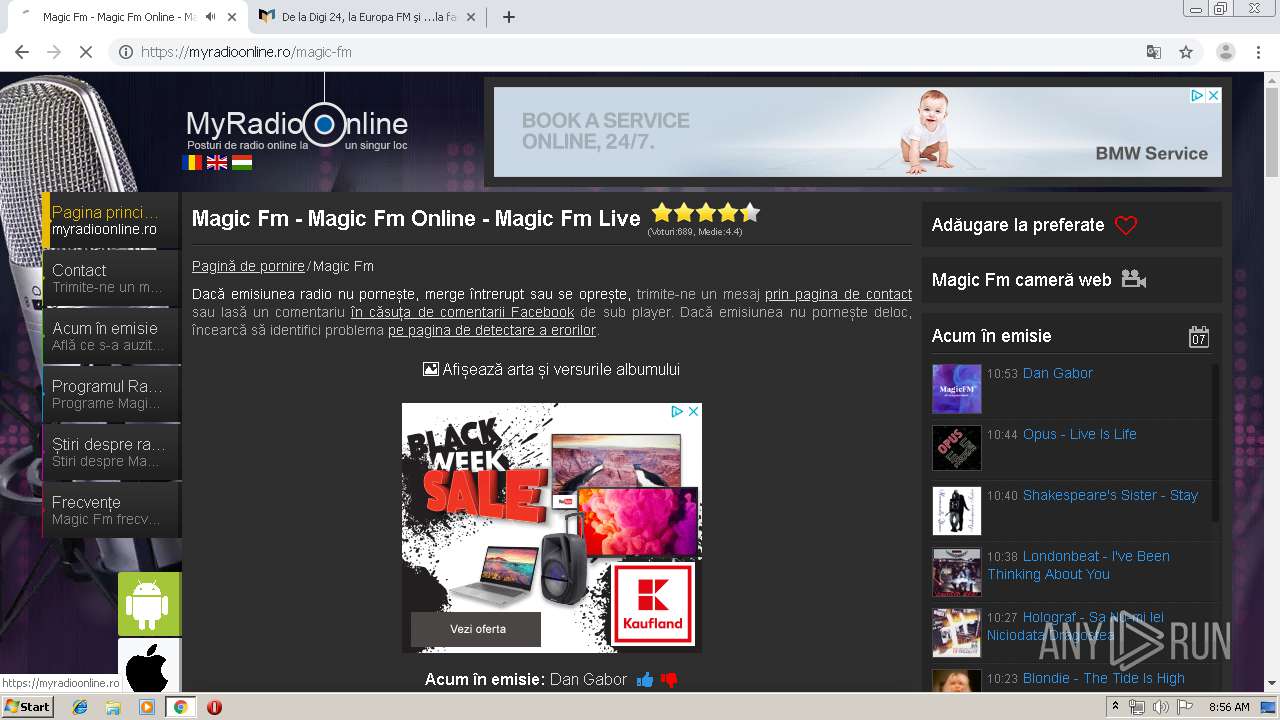1280x720 pixels.
Task: Click the MyRadioOnline logo
Action: (x=297, y=126)
